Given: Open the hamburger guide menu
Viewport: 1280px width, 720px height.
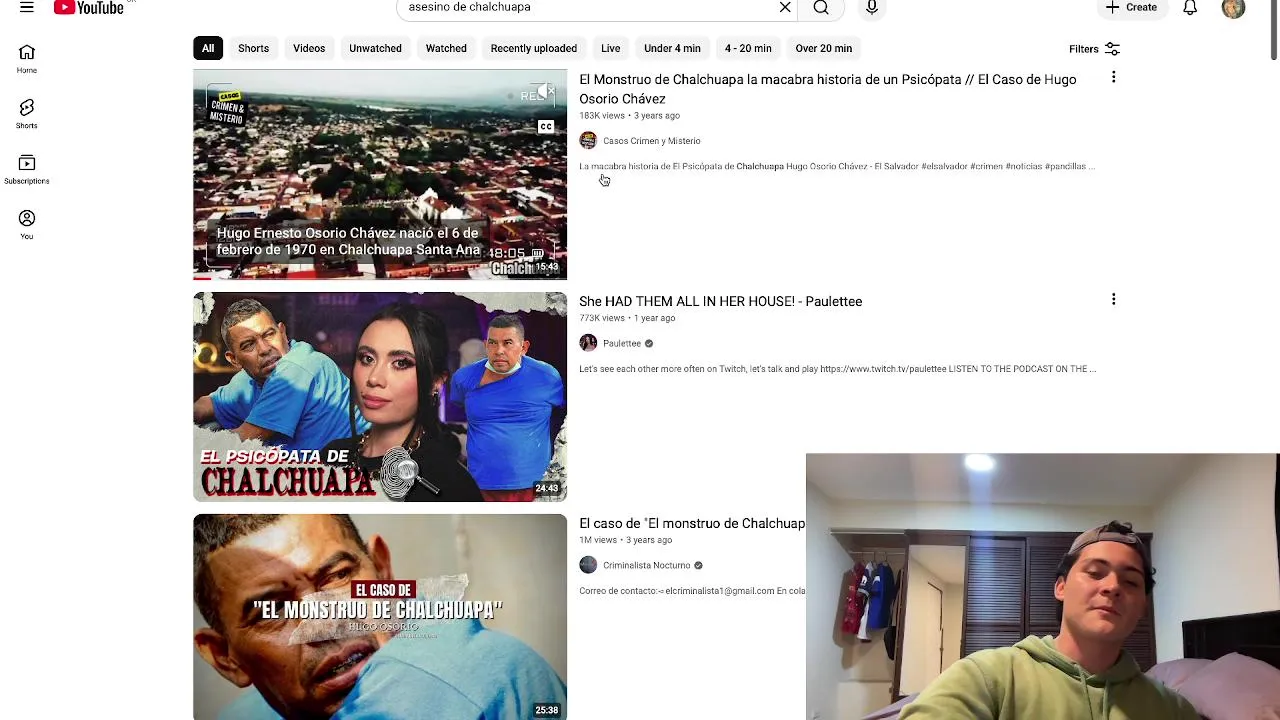Looking at the screenshot, I should (x=27, y=7).
